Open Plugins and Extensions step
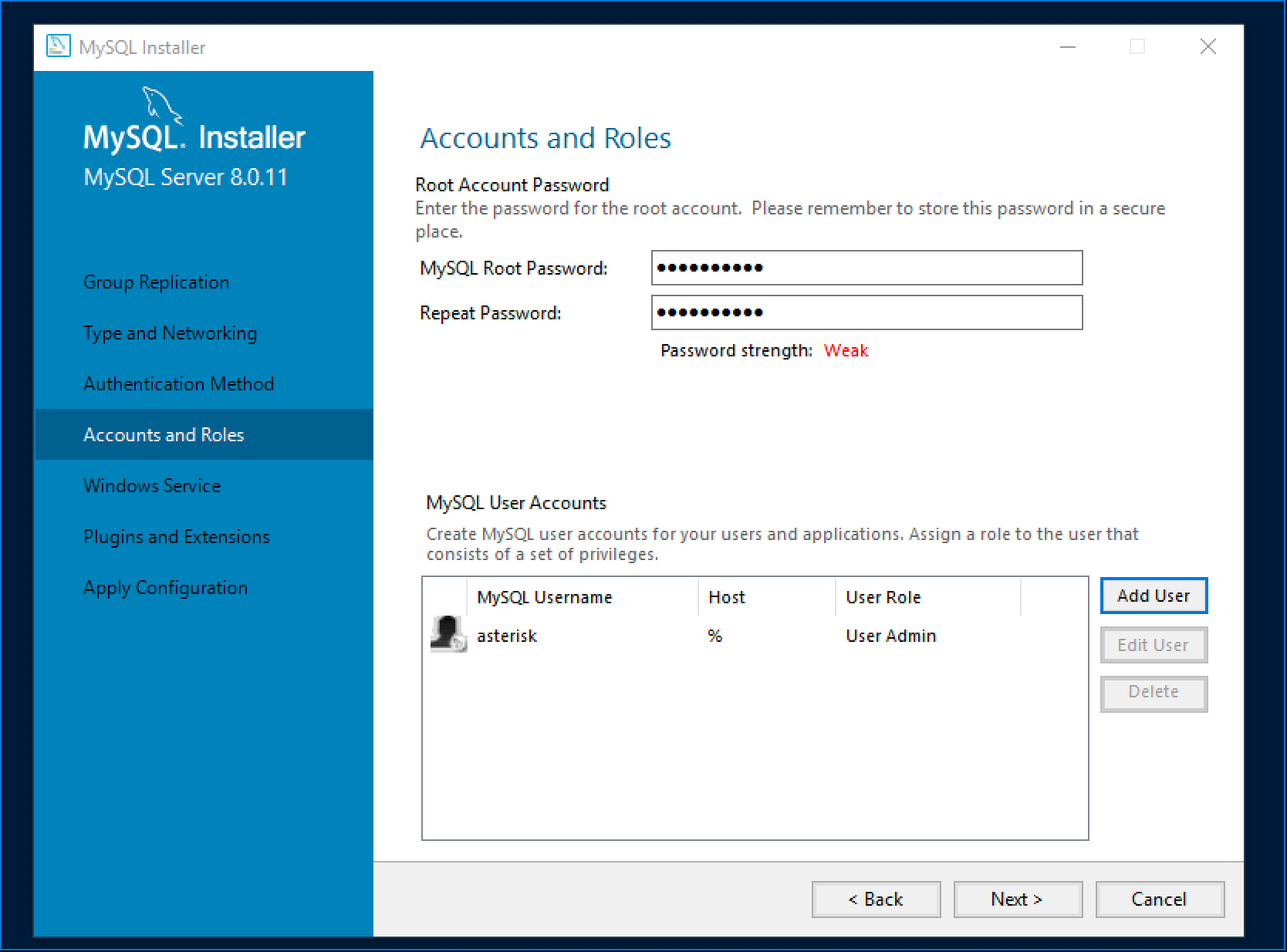 tap(176, 537)
